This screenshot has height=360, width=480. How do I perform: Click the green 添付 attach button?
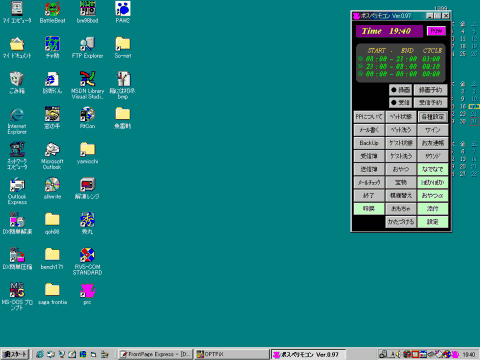(x=433, y=209)
